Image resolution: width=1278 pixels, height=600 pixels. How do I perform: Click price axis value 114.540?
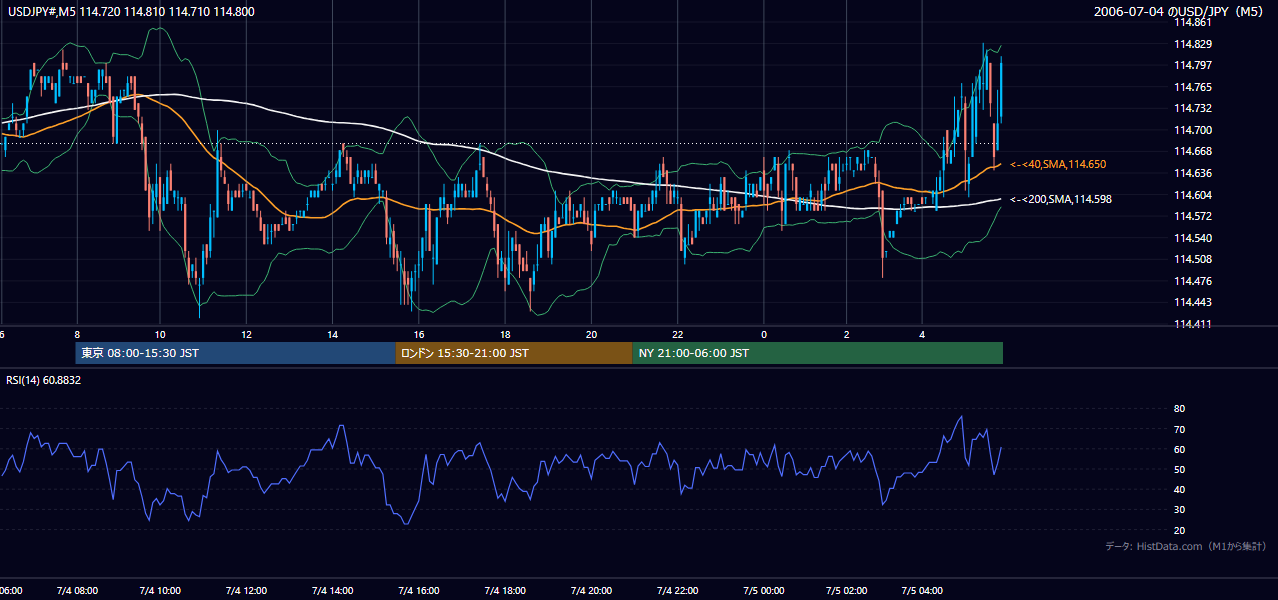pos(1193,238)
